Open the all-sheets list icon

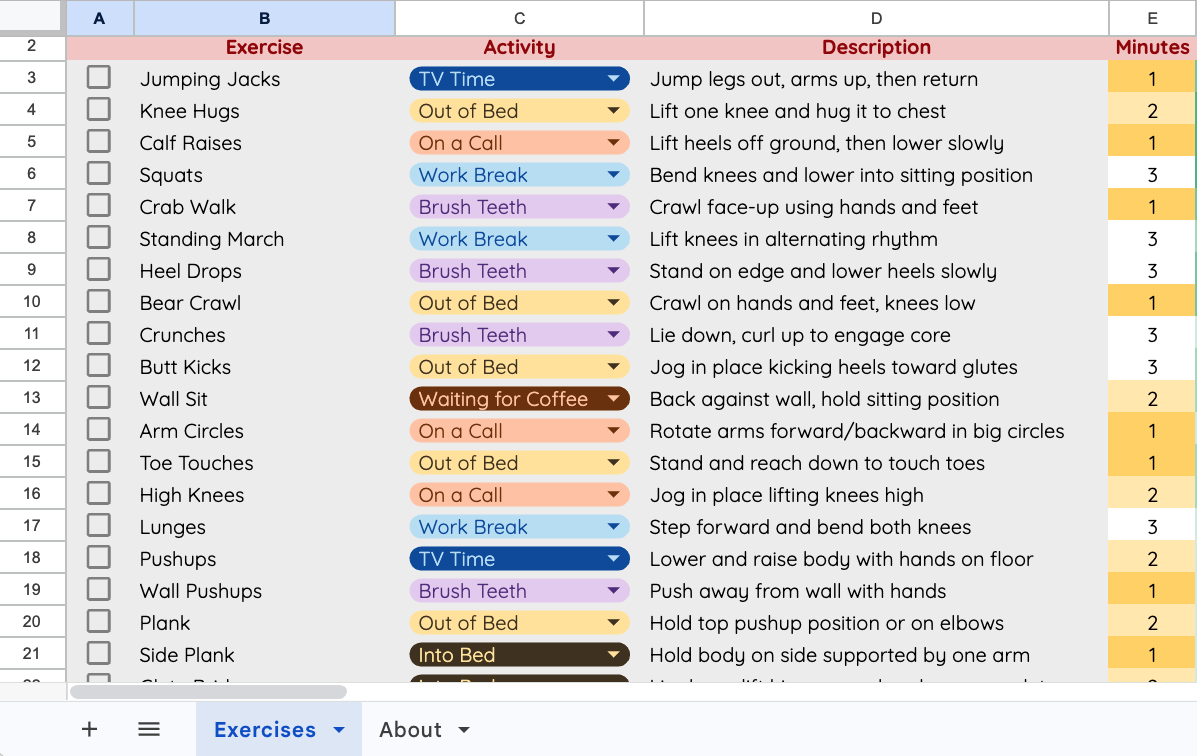(x=148, y=729)
